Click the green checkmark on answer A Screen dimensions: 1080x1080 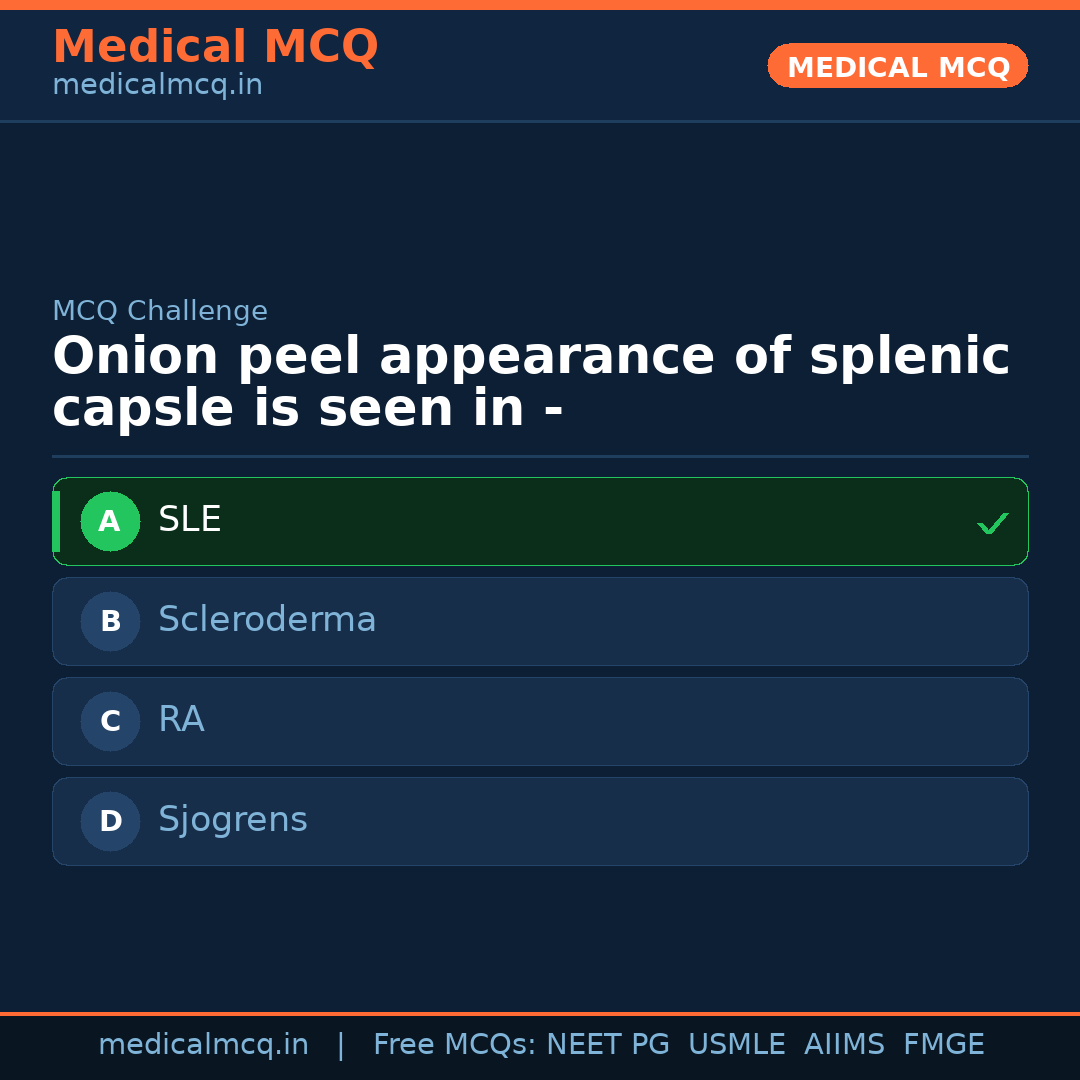(x=993, y=522)
